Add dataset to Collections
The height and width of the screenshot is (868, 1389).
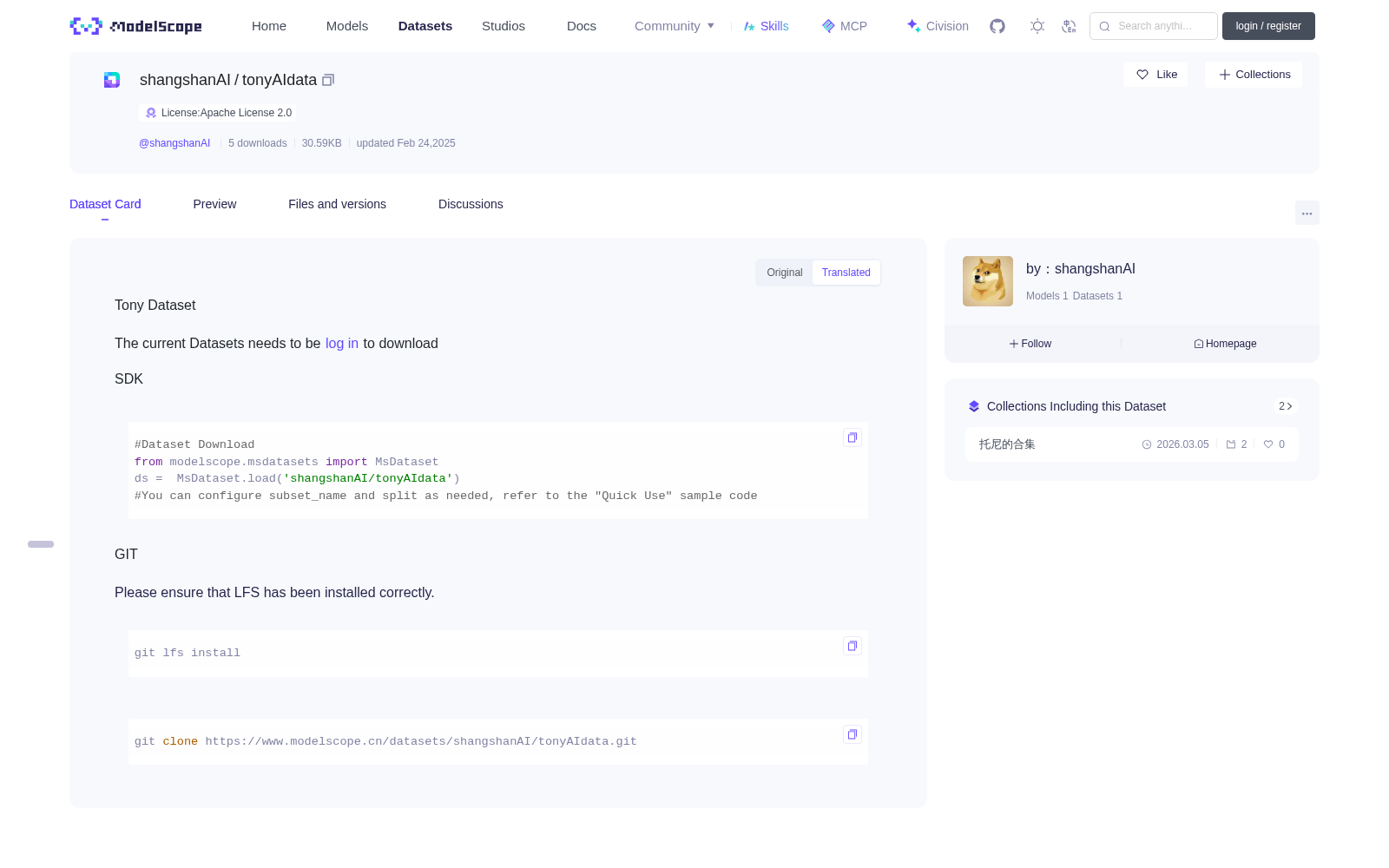pyautogui.click(x=1254, y=75)
